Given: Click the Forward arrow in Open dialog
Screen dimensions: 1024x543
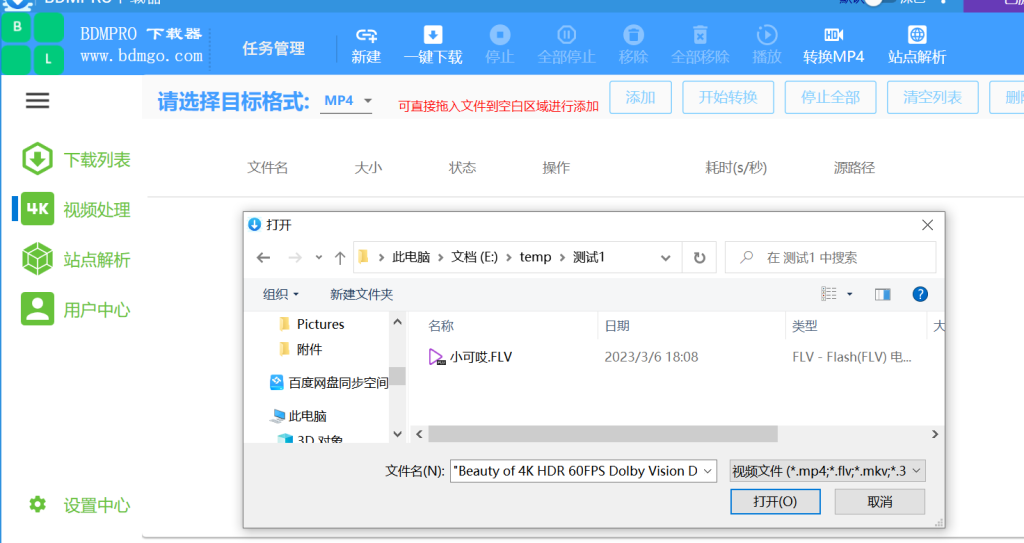Looking at the screenshot, I should 295,257.
